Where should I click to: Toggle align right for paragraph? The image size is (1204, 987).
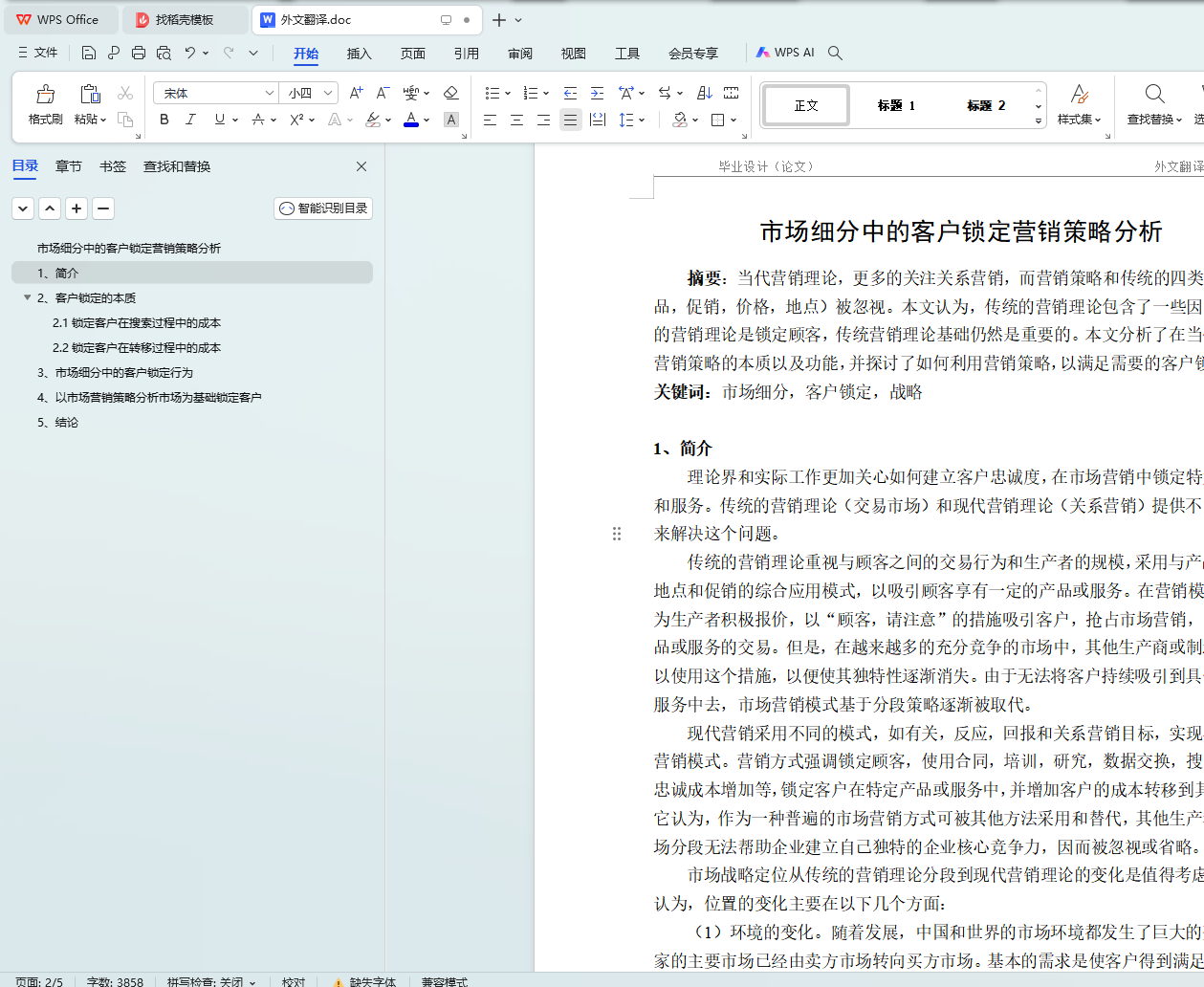click(543, 120)
